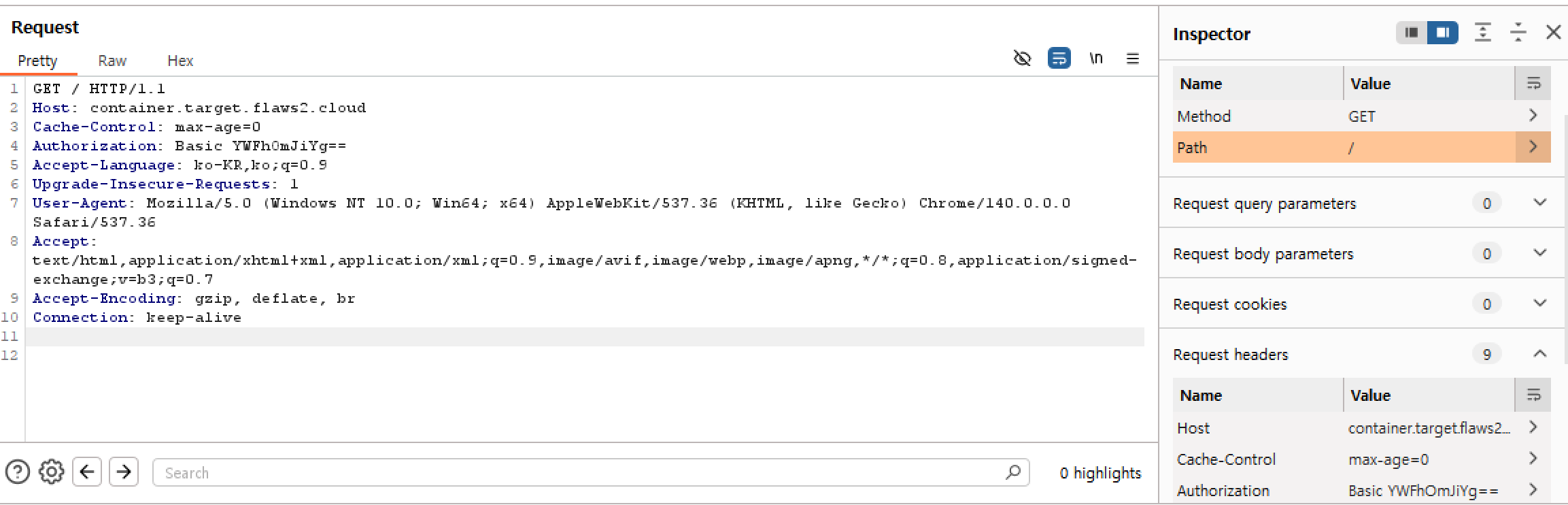Click the Search input field
Viewport: 1568px width, 505px height.
click(x=591, y=472)
